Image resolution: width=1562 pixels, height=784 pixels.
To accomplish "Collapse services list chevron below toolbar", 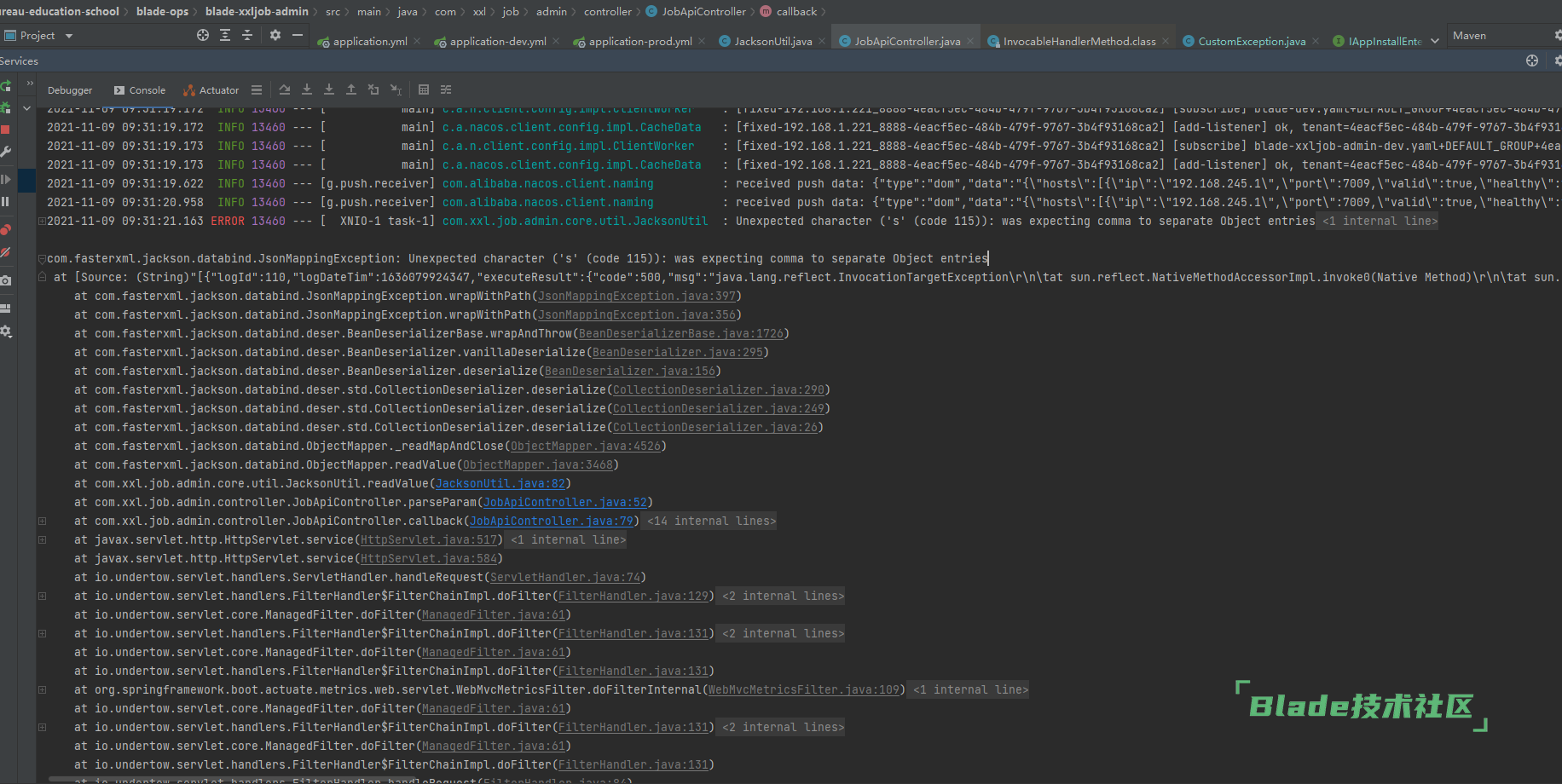I will [26, 108].
